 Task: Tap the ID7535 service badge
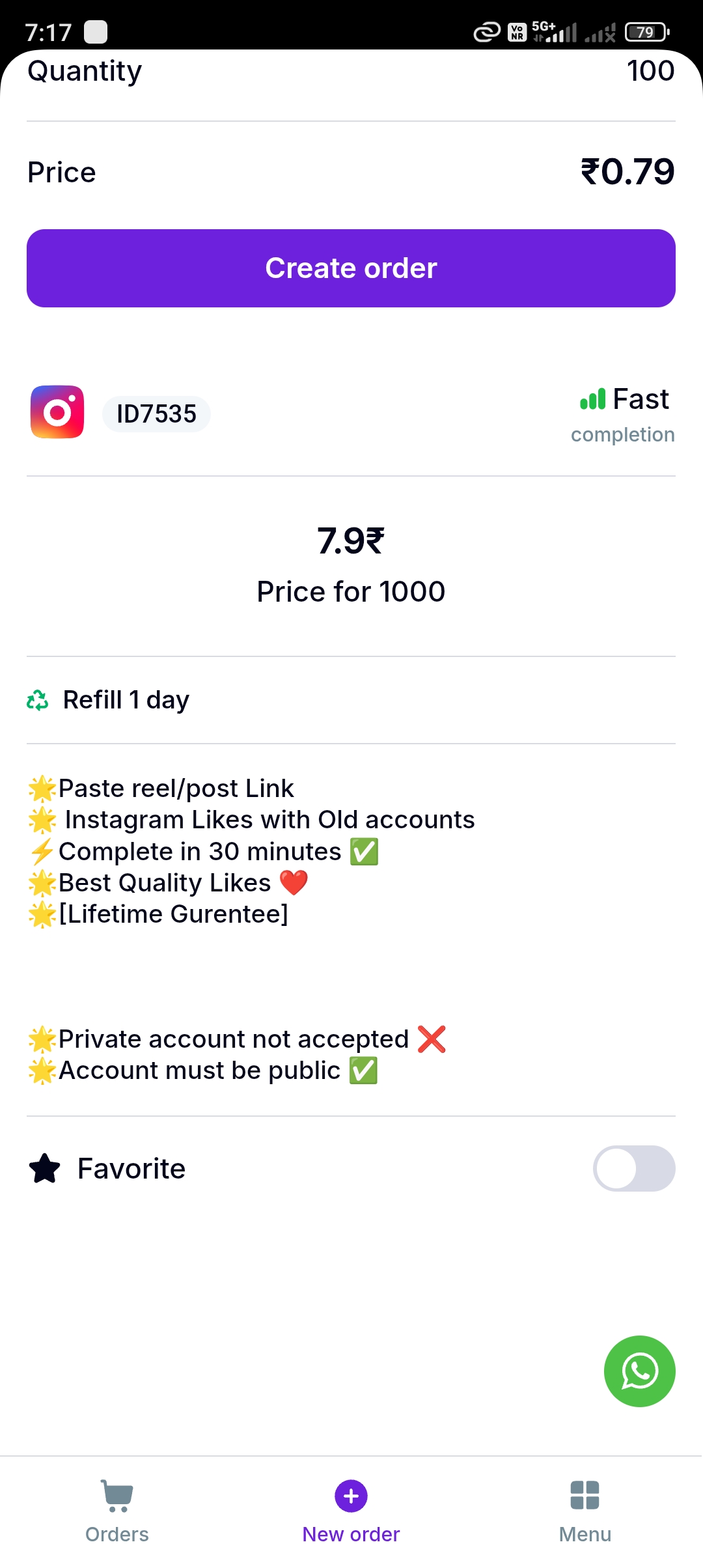pos(156,414)
